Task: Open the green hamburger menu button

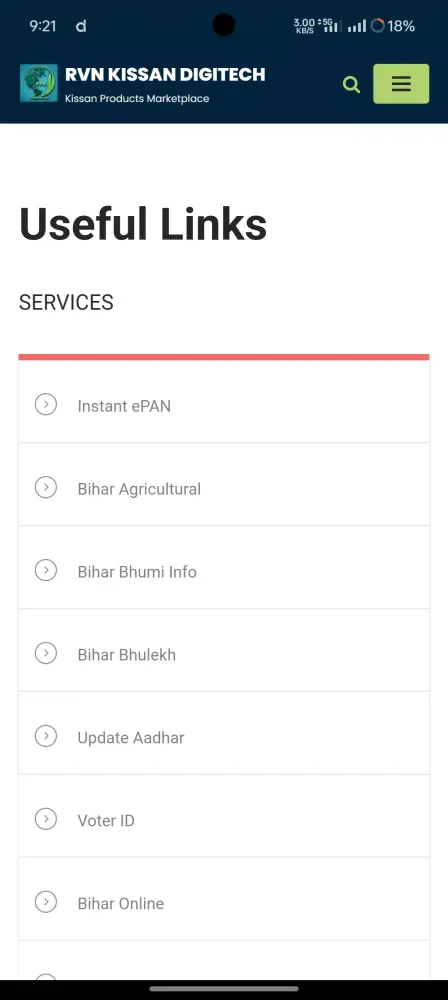Action: [x=401, y=84]
